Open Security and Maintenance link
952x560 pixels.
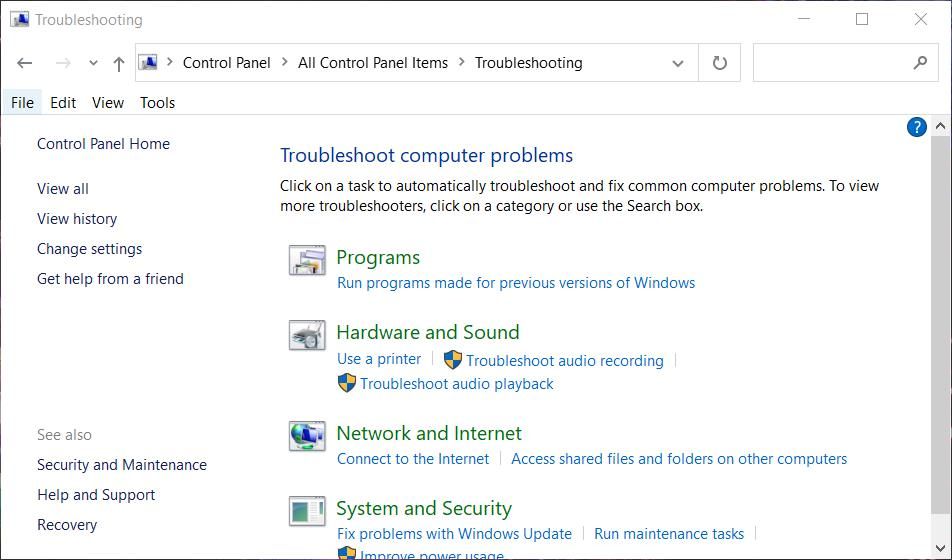(122, 465)
